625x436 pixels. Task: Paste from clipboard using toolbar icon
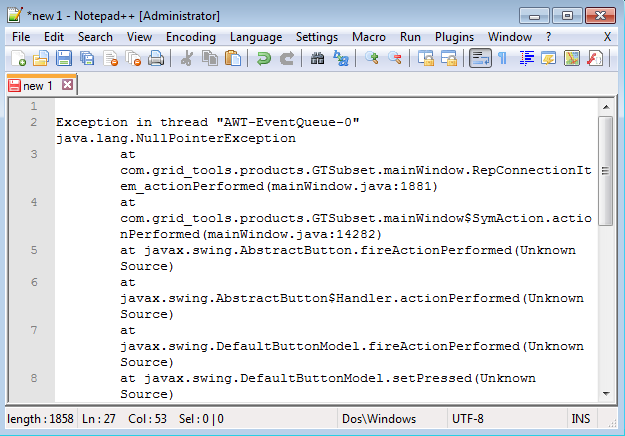[x=233, y=59]
